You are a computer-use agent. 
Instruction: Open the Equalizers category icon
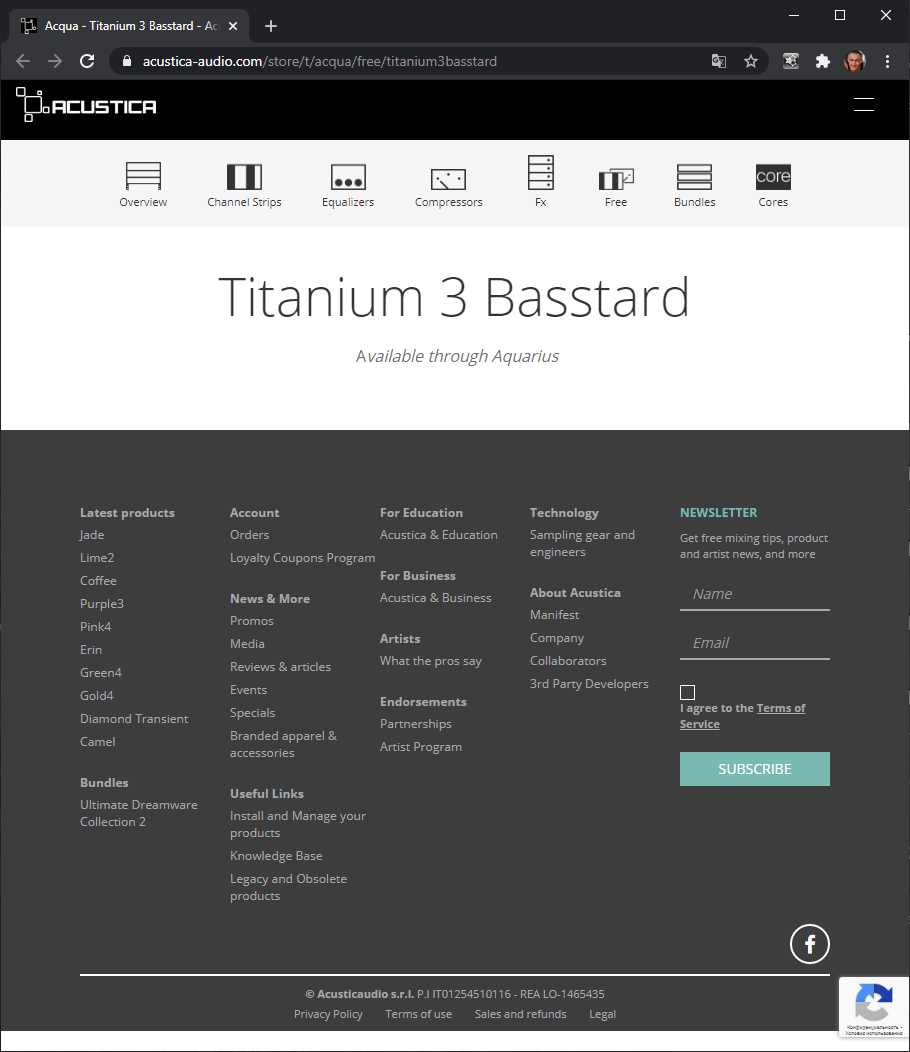tap(348, 177)
